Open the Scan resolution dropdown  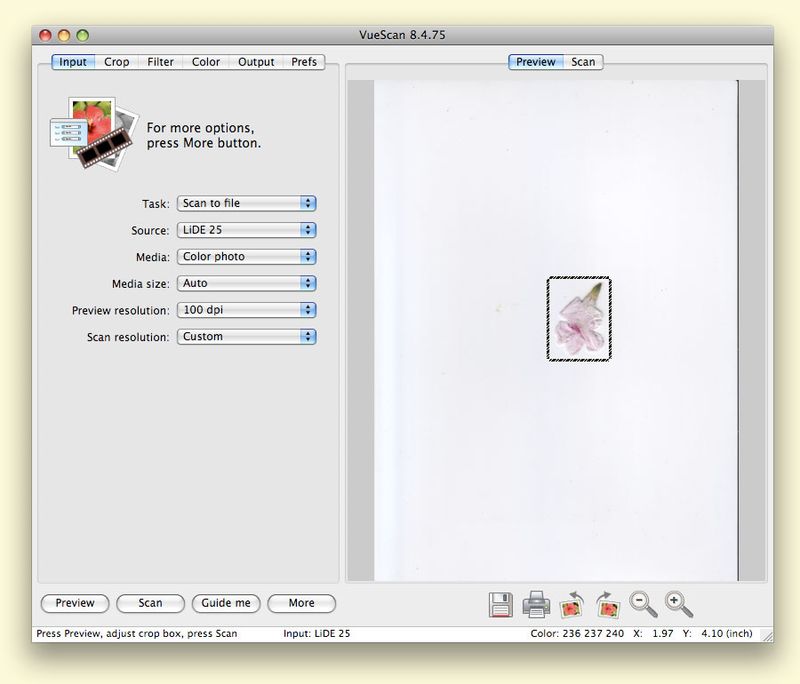pyautogui.click(x=246, y=337)
